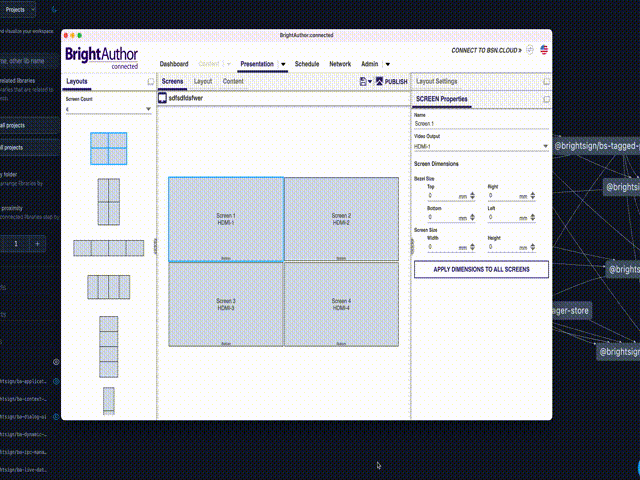Switch to the Layout tab
The width and height of the screenshot is (640, 480).
tap(203, 81)
